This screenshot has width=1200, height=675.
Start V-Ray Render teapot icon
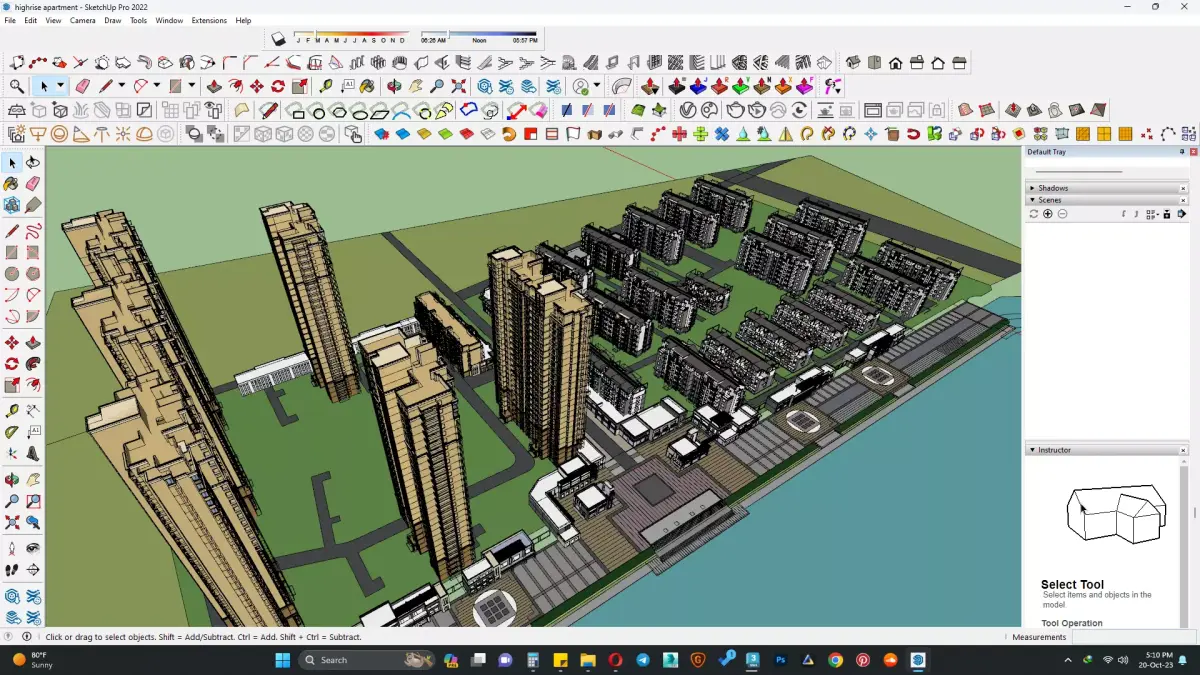click(736, 110)
